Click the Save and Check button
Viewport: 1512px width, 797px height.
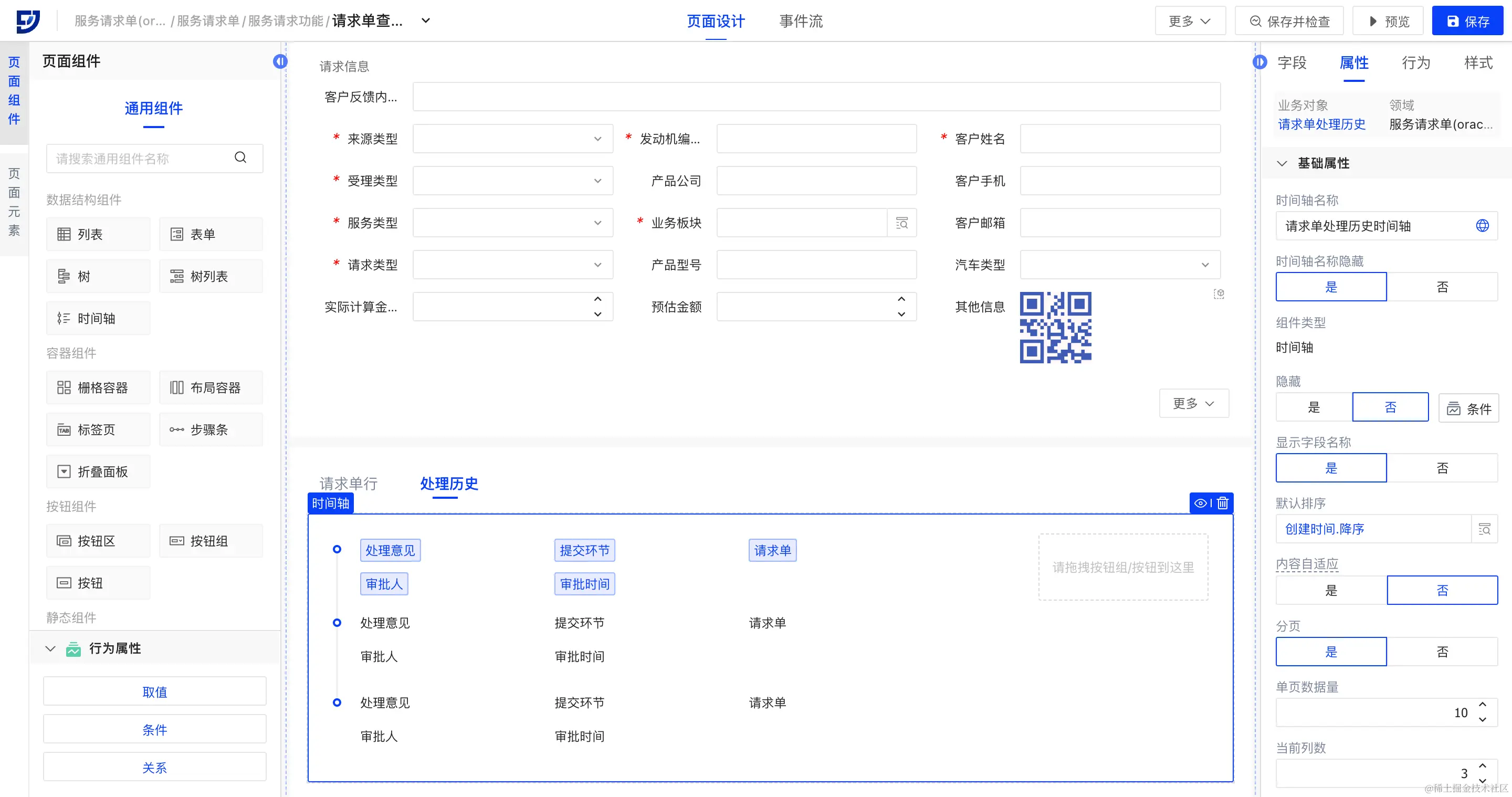pos(1289,21)
